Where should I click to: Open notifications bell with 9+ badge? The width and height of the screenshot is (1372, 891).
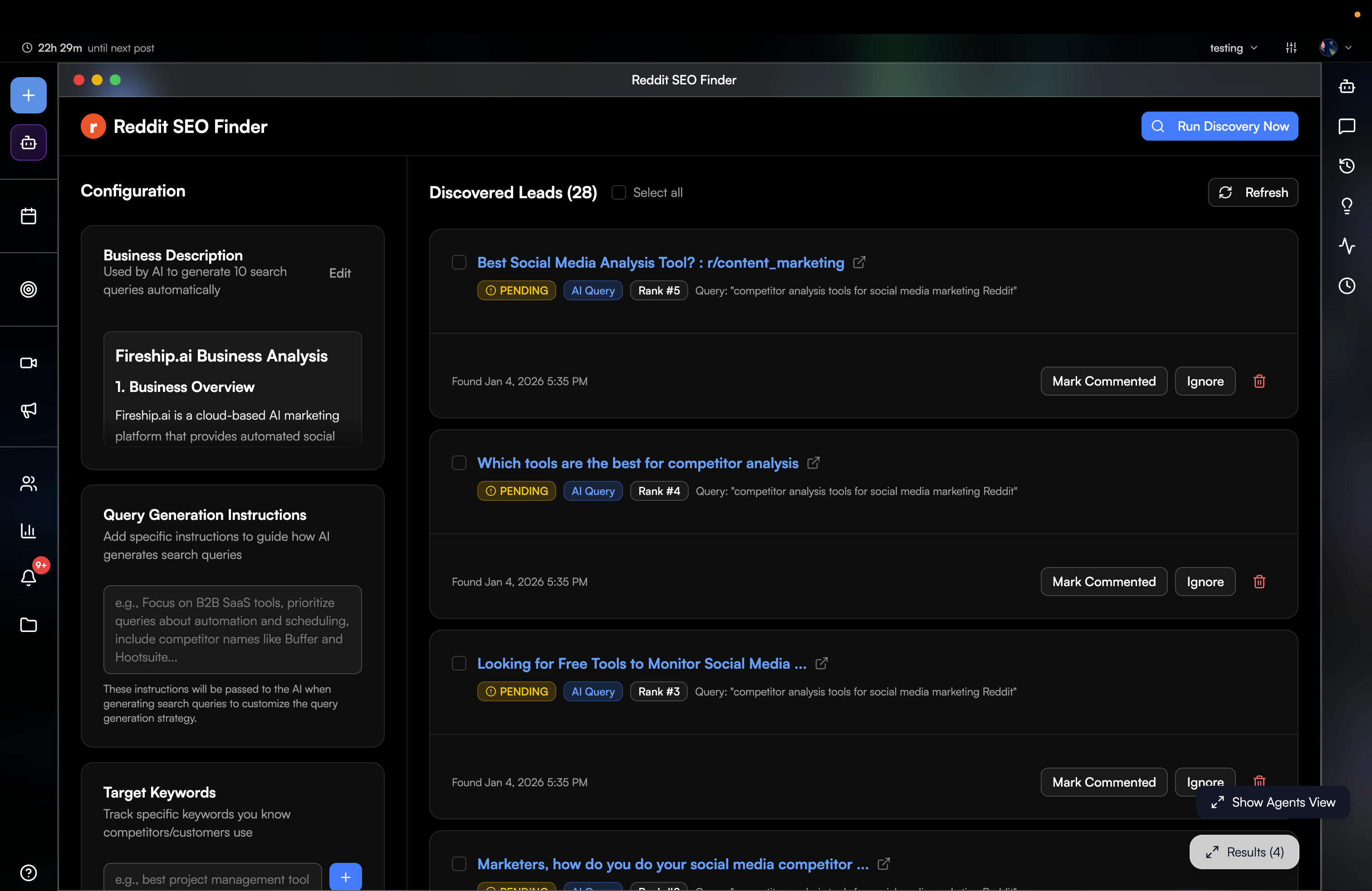point(28,577)
